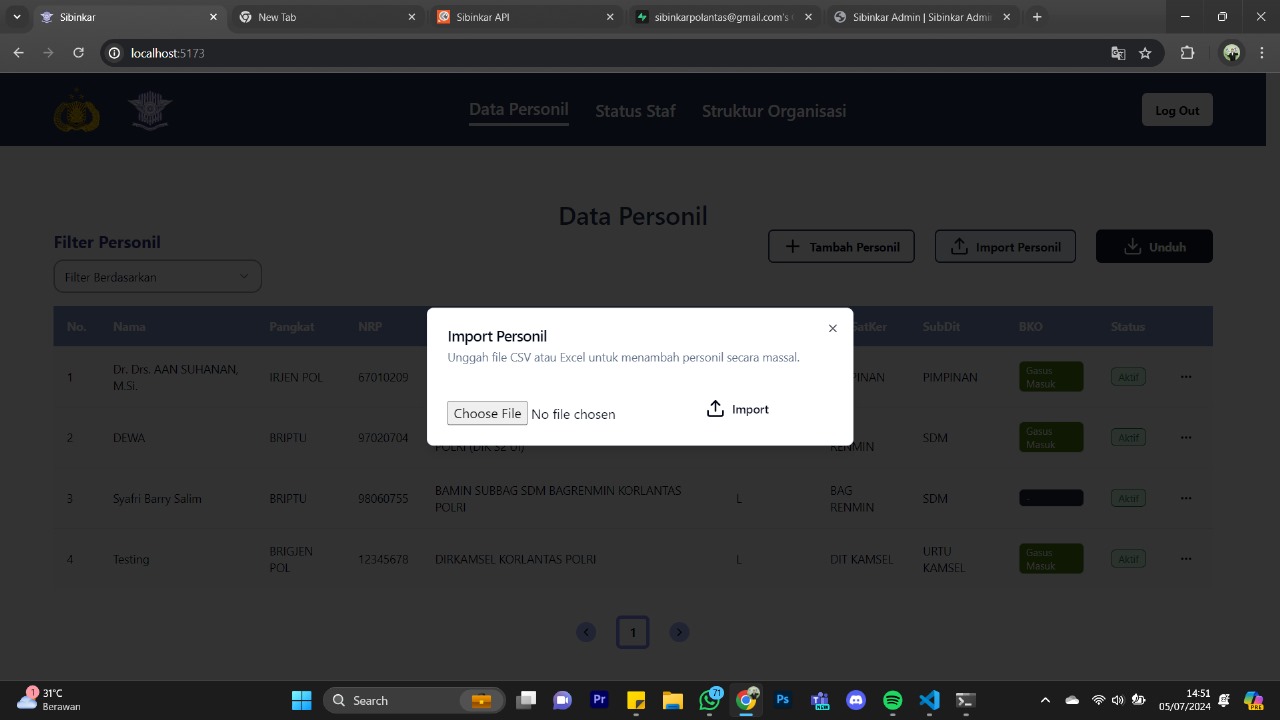Viewport: 1280px width, 720px height.
Task: Go to previous page arrow
Action: [586, 632]
